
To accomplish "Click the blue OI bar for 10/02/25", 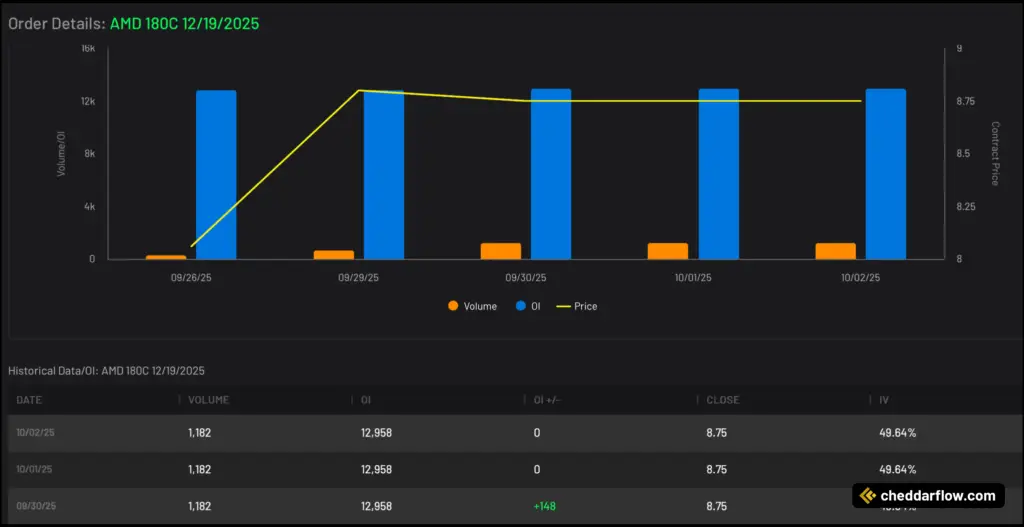I will 886,174.
